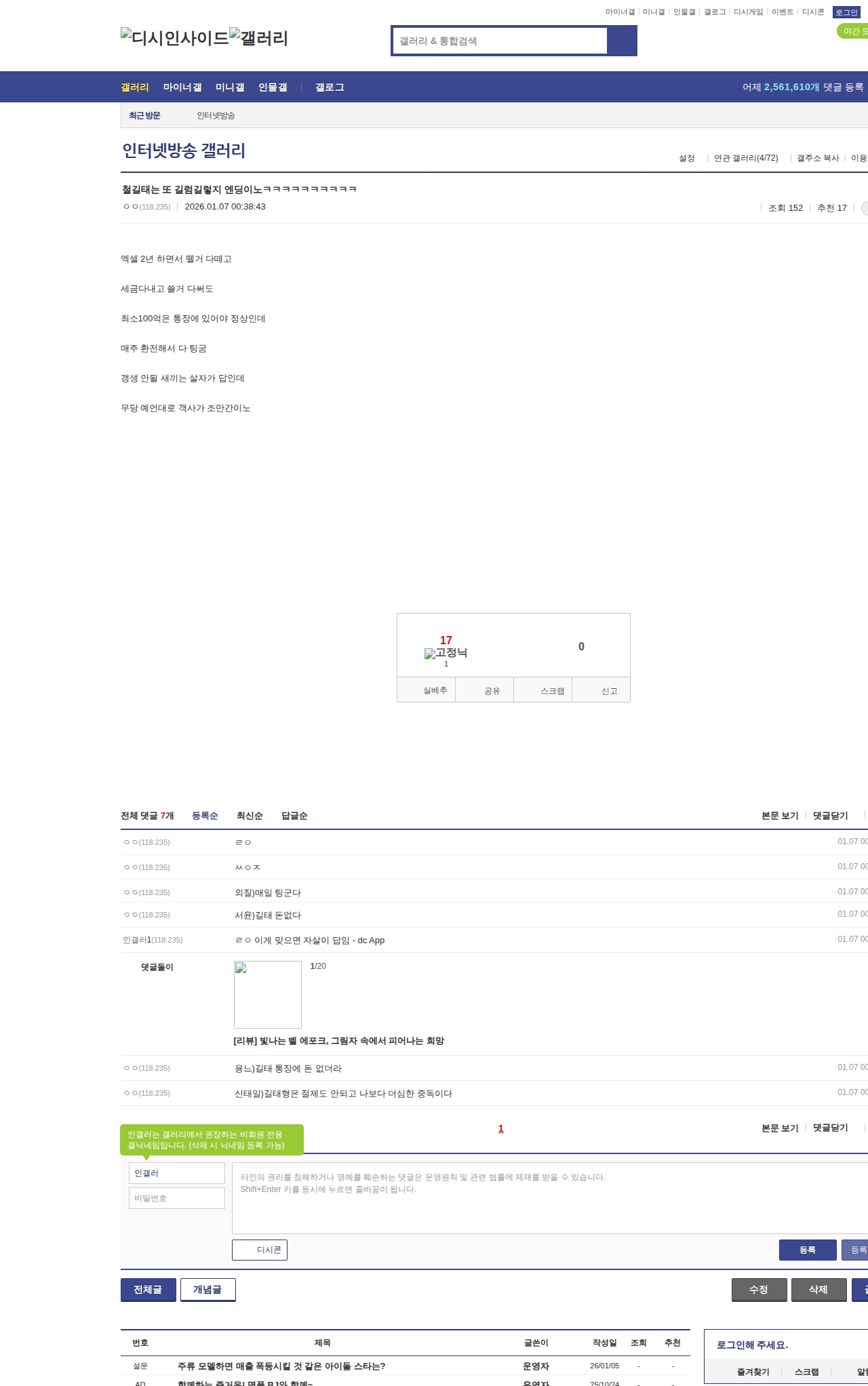This screenshot has height=1386, width=868.
Task: Click comment 'ㄹㅇ 이게 맞으면 자살이 답임'
Action: click(310, 941)
